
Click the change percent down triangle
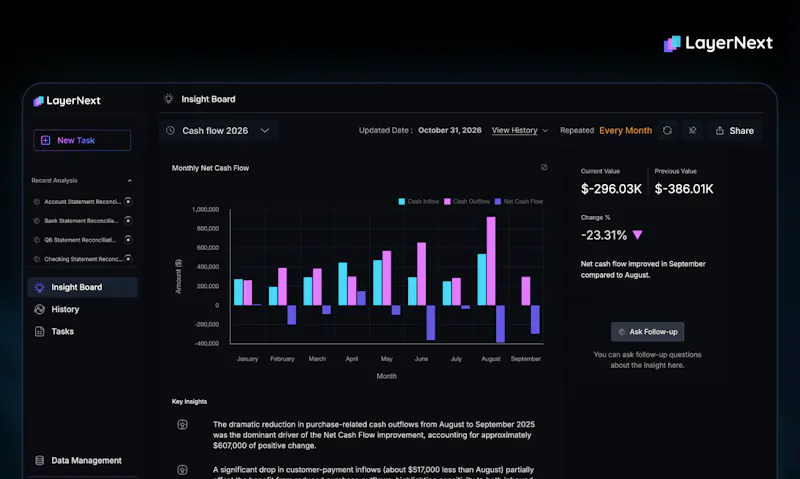point(637,235)
